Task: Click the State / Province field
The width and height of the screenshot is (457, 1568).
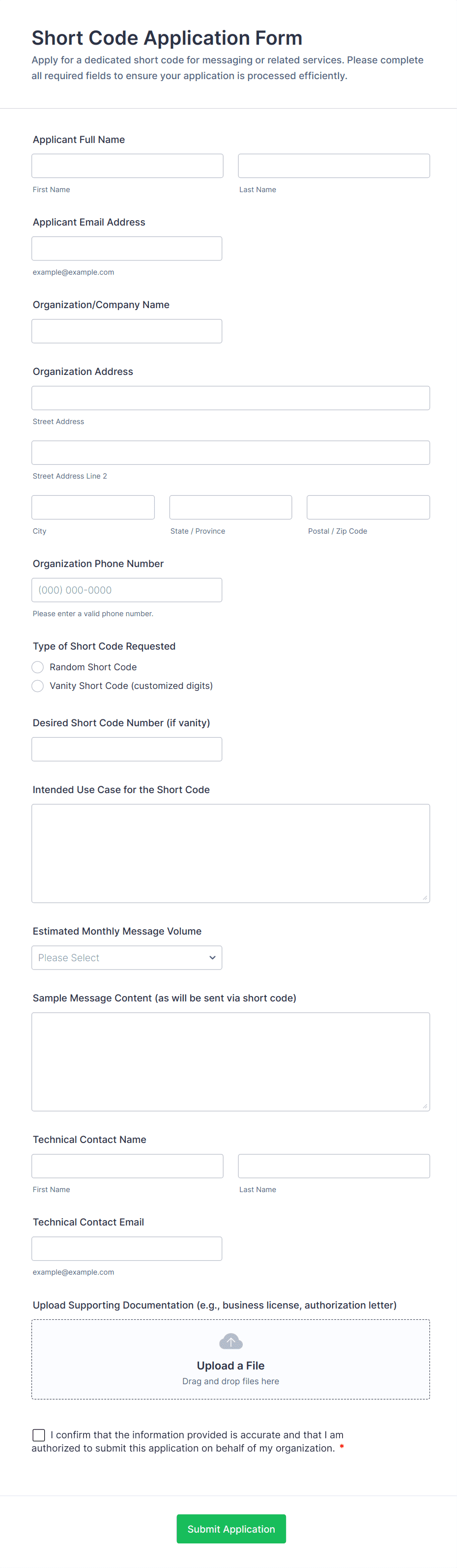Action: tap(230, 507)
